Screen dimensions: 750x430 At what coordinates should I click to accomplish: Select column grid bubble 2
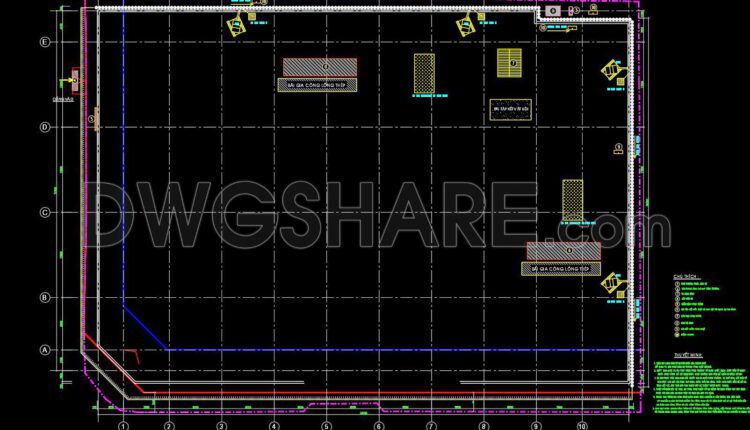[168, 426]
